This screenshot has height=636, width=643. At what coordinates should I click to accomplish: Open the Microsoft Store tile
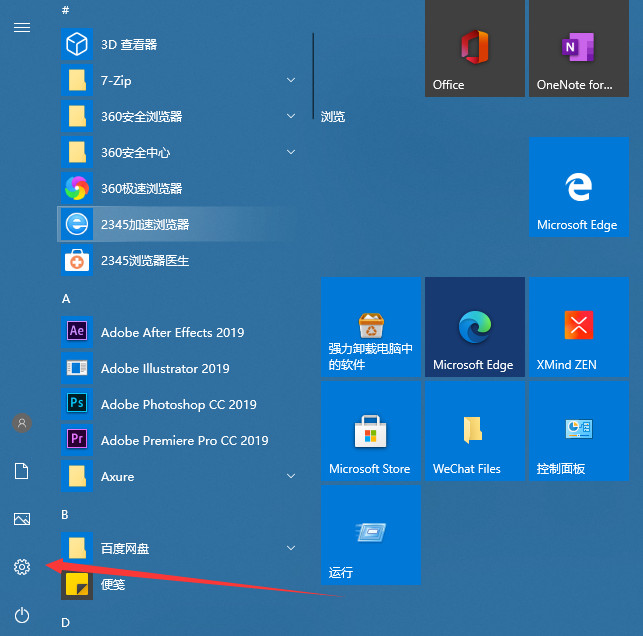tap(371, 431)
